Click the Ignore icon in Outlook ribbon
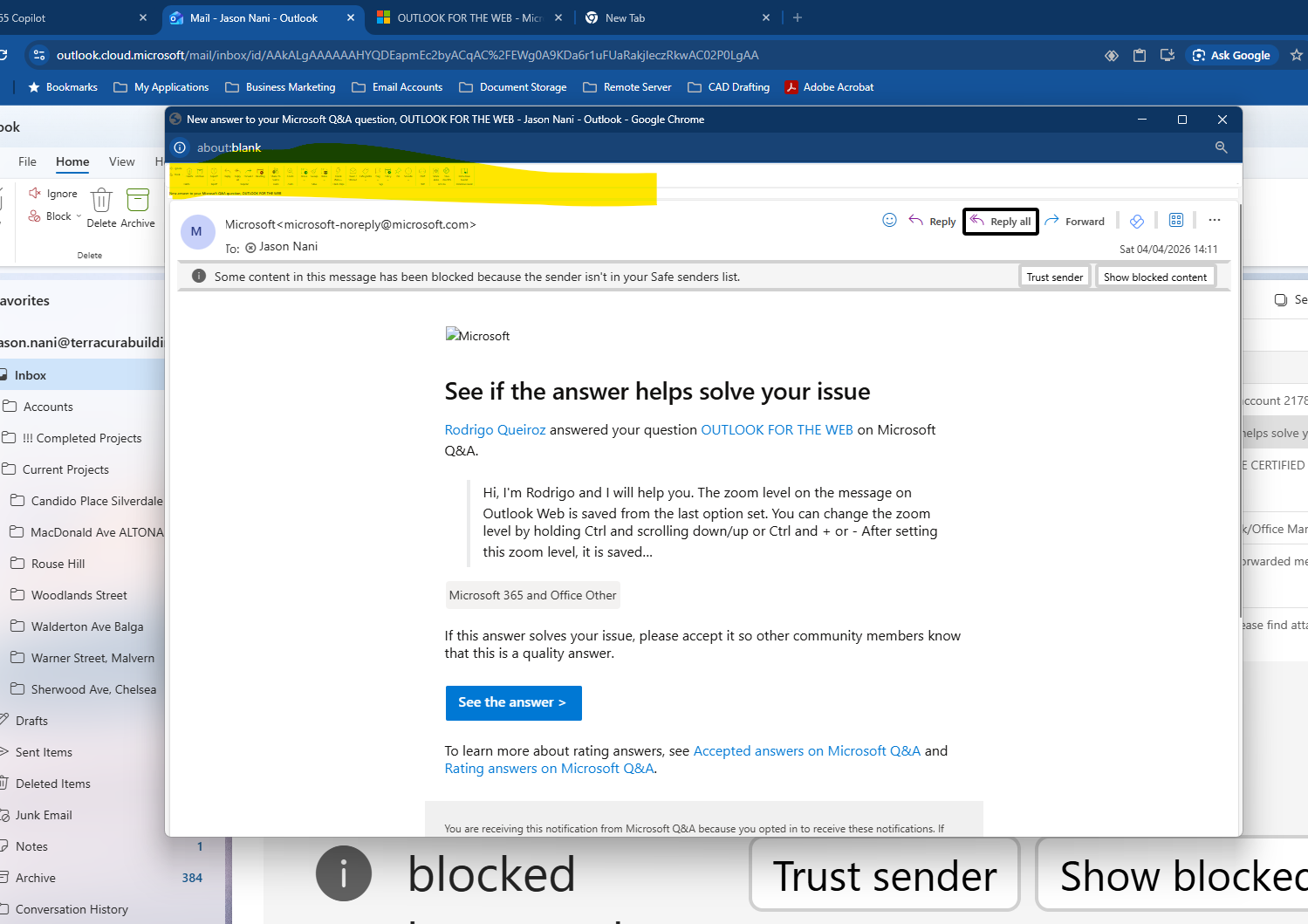The width and height of the screenshot is (1308, 924). [x=35, y=193]
